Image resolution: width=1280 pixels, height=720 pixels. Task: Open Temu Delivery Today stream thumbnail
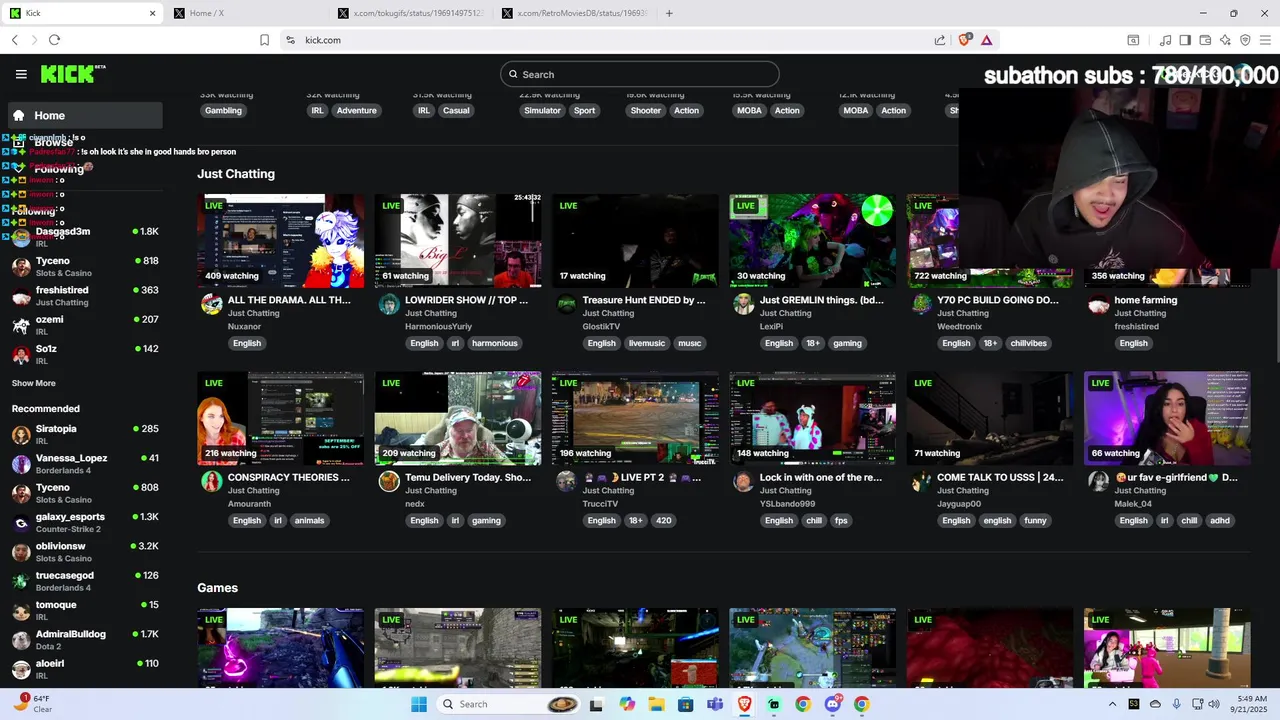(458, 418)
